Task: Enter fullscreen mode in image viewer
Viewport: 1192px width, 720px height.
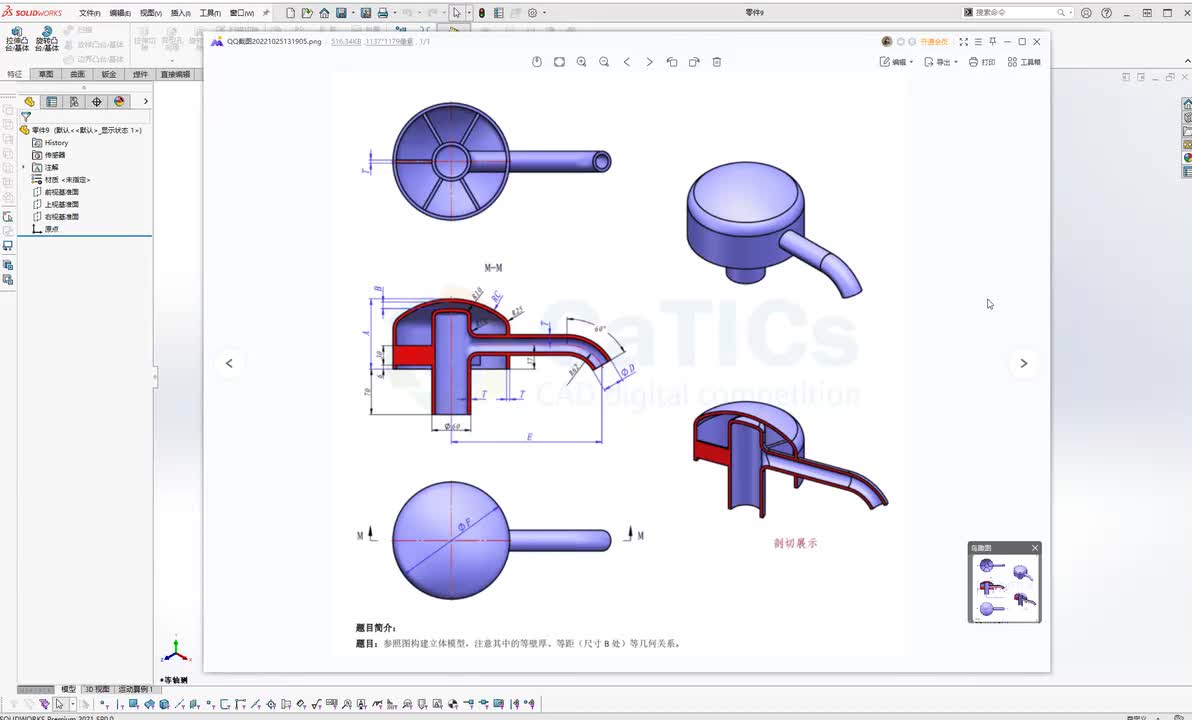Action: click(963, 42)
